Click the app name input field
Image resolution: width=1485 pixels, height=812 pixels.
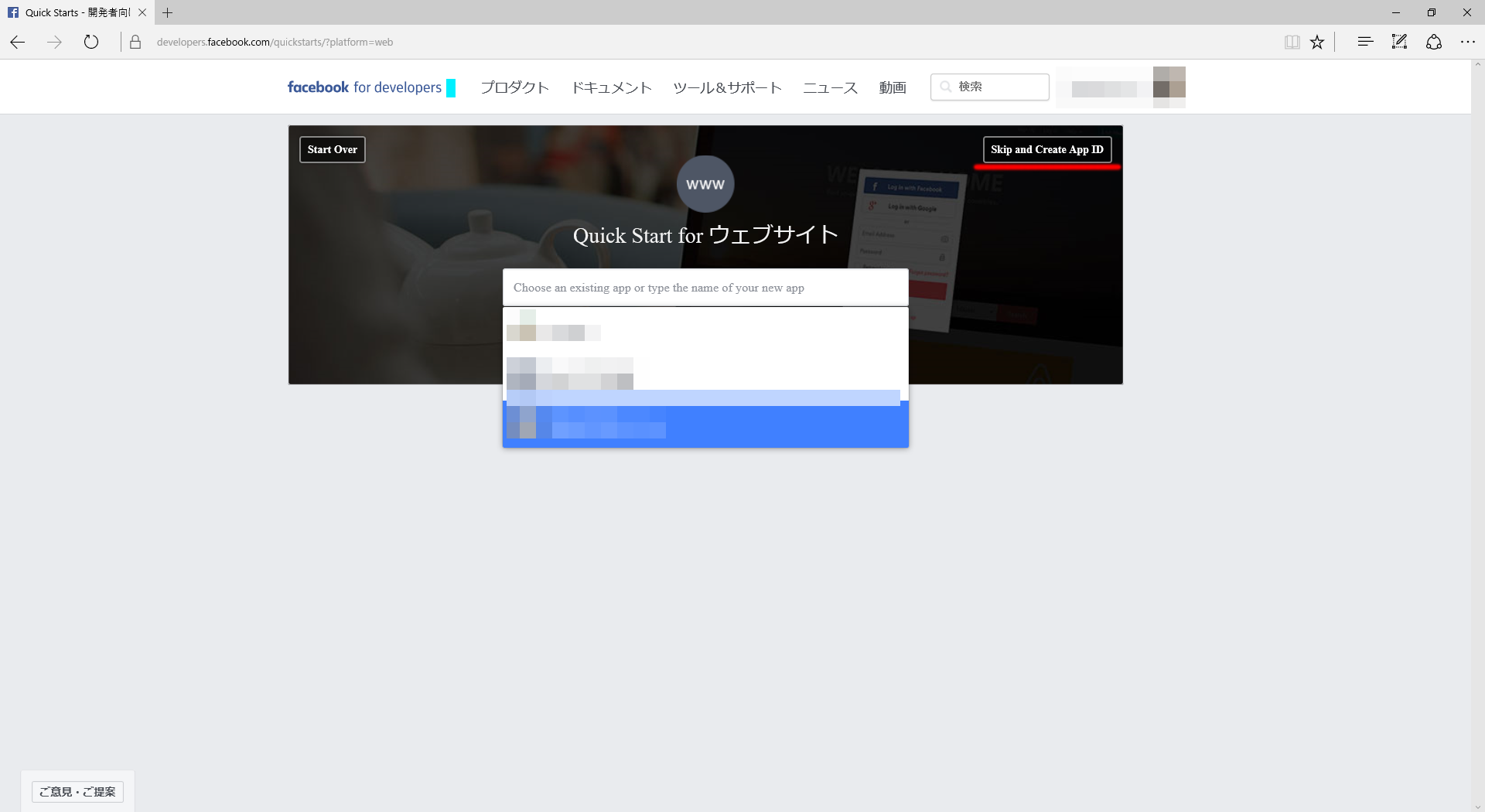[x=705, y=287]
